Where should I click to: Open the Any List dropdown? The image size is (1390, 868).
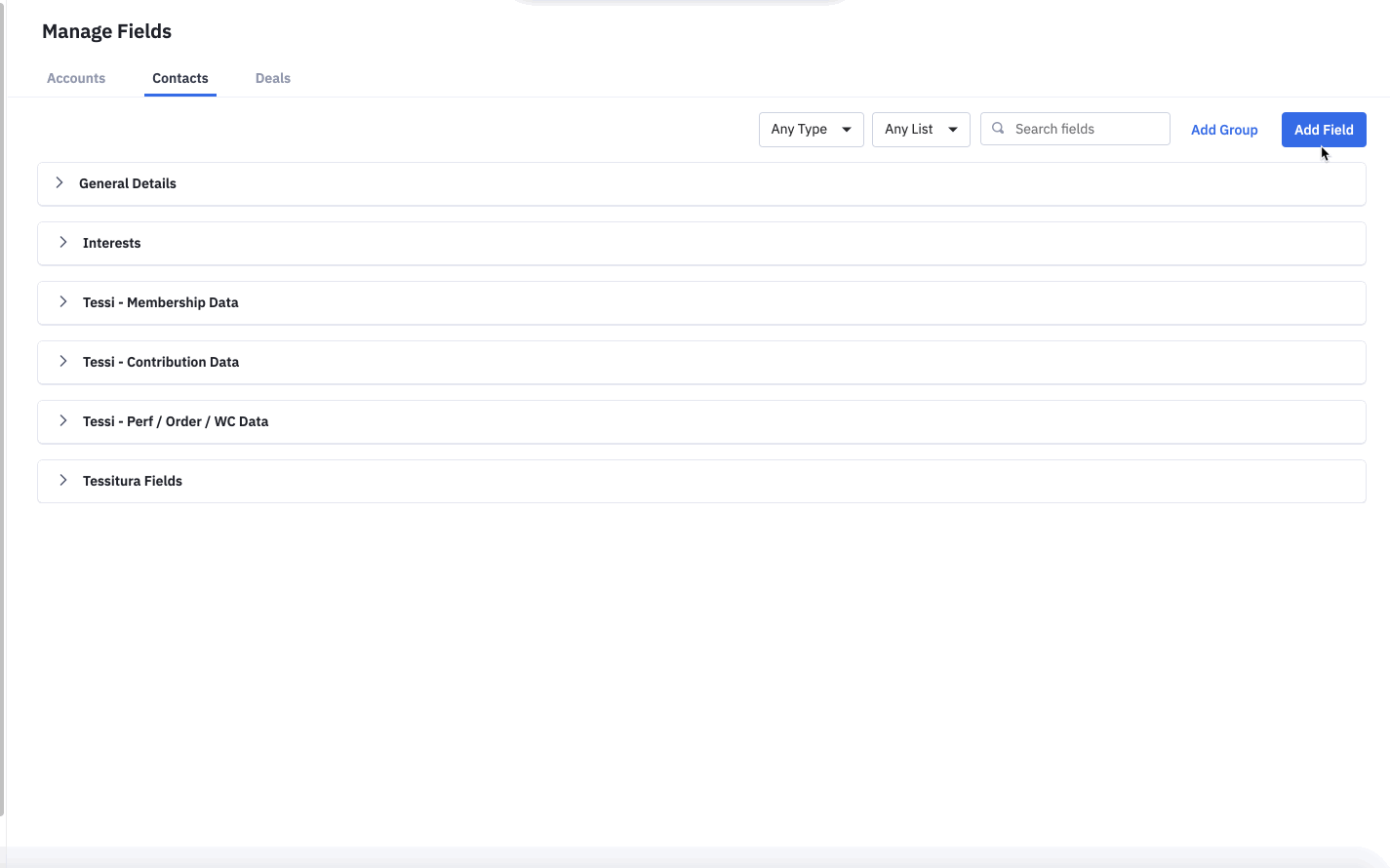coord(921,129)
